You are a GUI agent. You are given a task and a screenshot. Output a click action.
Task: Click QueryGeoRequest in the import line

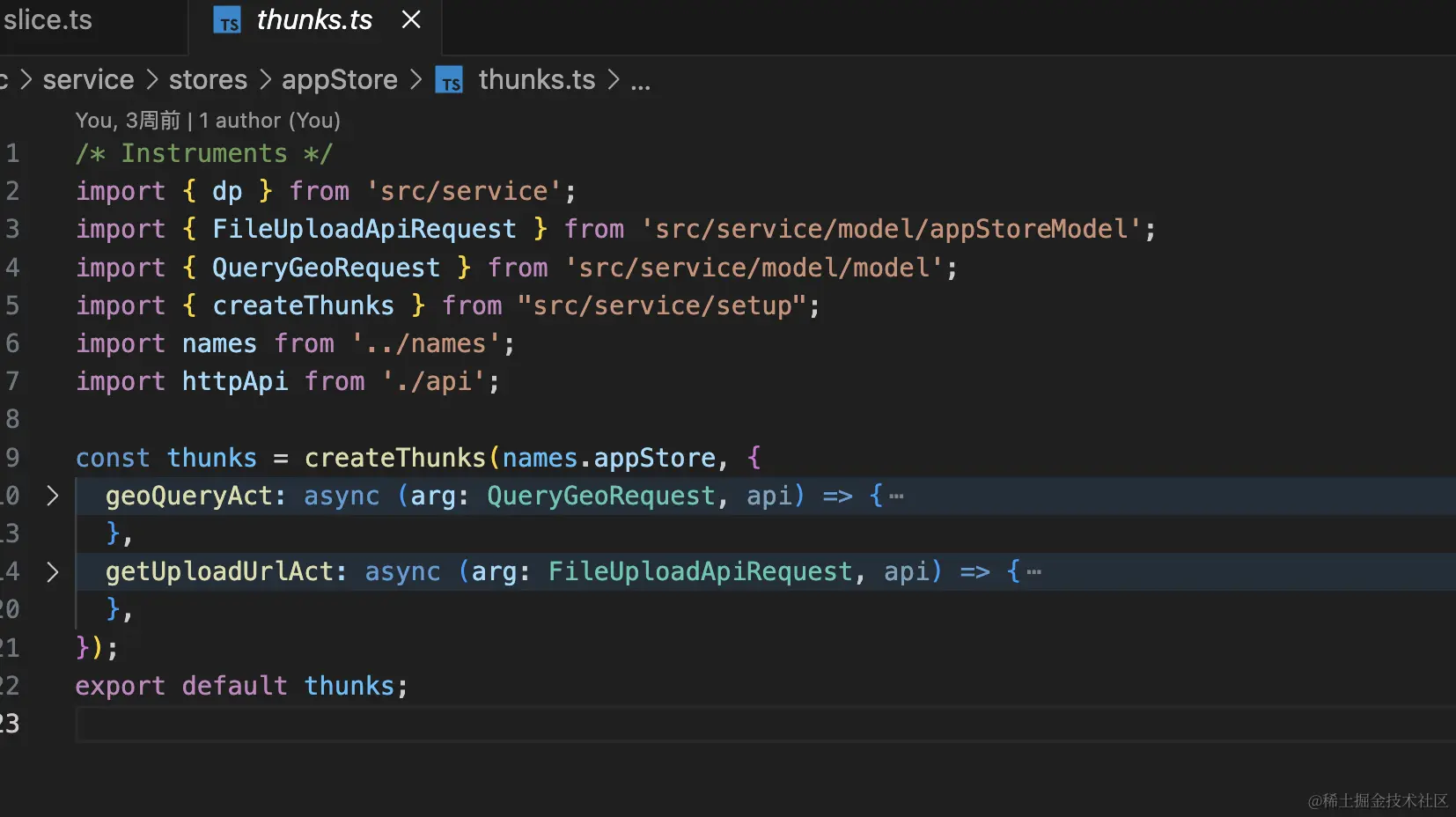pyautogui.click(x=326, y=269)
